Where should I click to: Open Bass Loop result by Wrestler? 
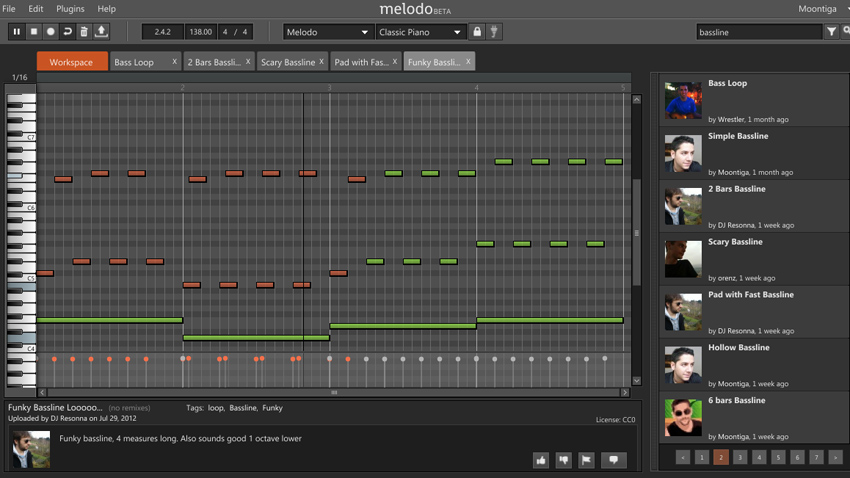(754, 100)
